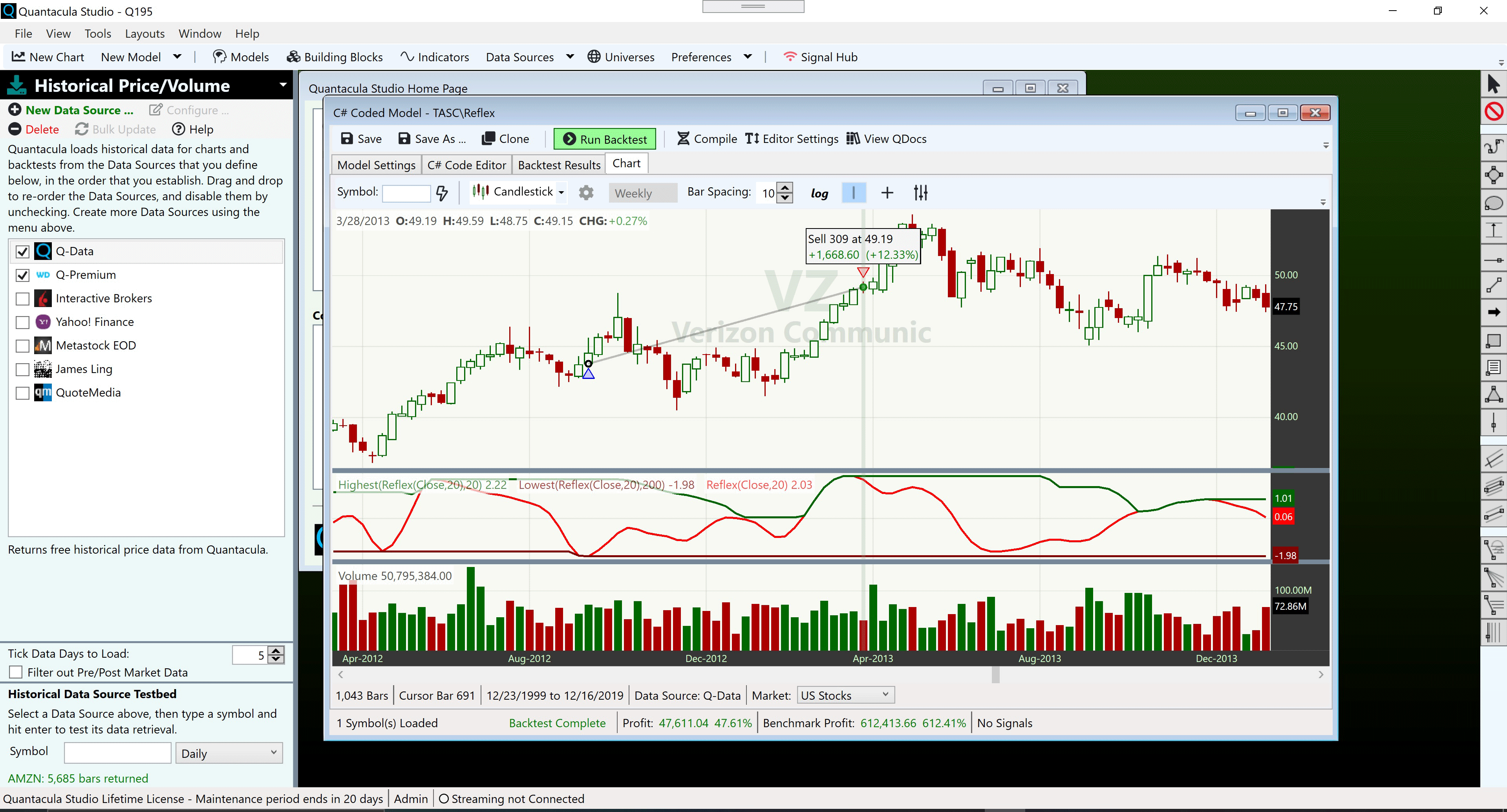Screen dimensions: 1507x812
Task: Open Editor Settings
Action: tap(792, 139)
